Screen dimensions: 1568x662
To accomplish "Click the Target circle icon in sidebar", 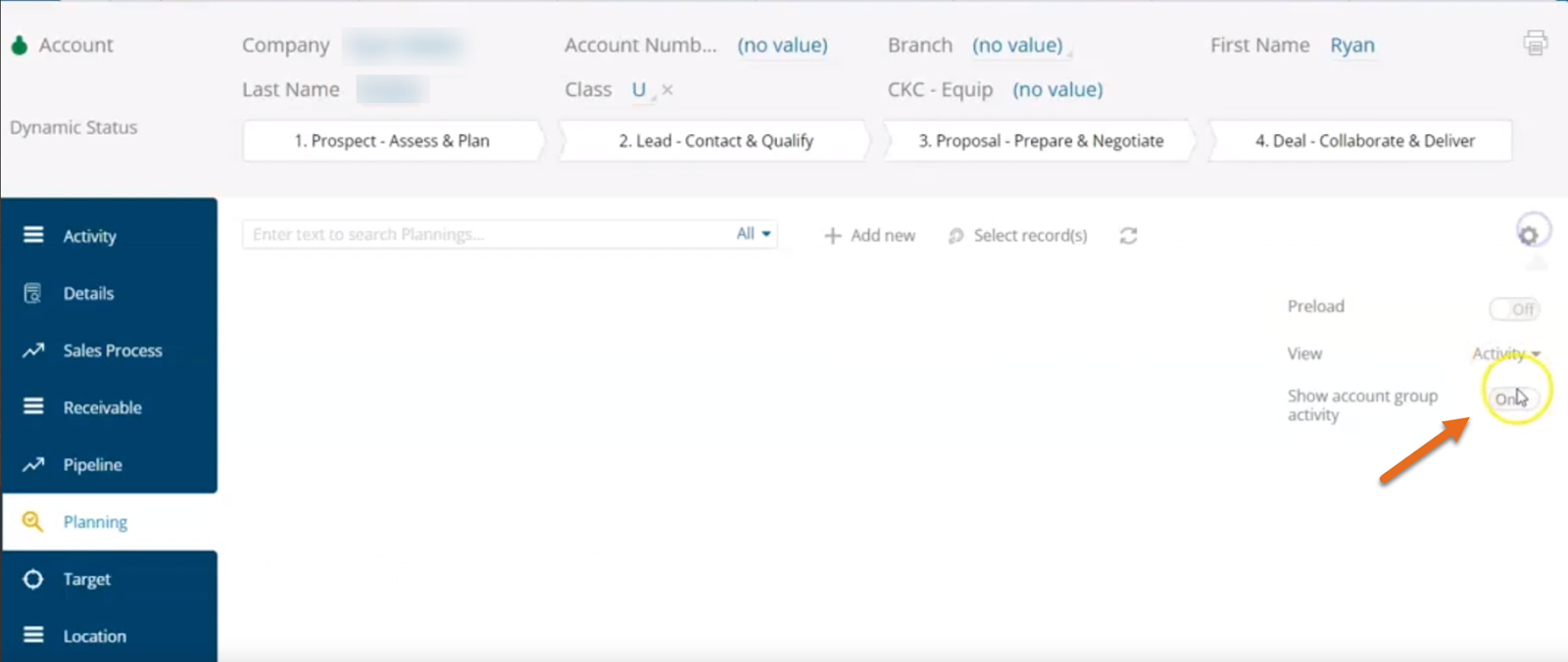I will click(x=33, y=579).
